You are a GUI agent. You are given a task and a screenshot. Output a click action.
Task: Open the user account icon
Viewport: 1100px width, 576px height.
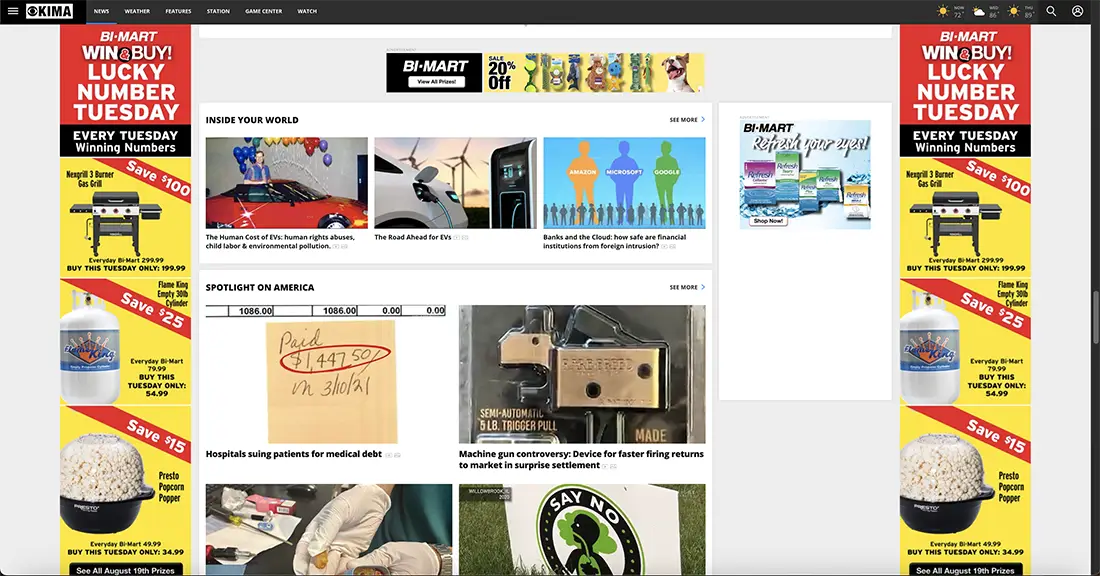pos(1078,11)
